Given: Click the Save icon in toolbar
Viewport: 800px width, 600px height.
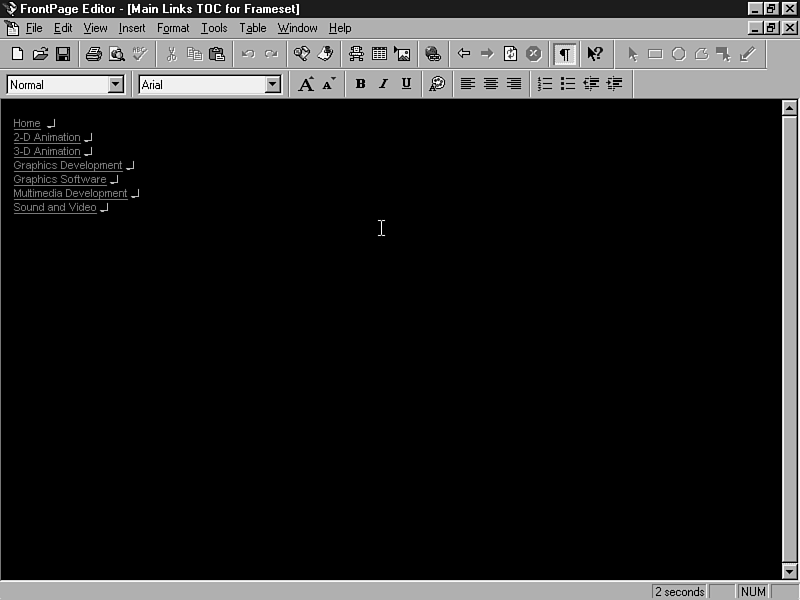Looking at the screenshot, I should point(63,54).
